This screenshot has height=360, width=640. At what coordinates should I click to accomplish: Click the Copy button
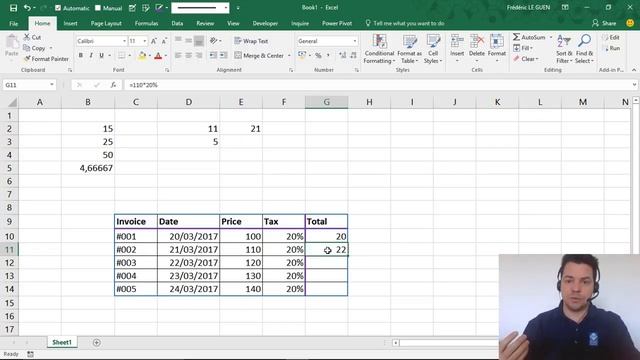pos(34,48)
